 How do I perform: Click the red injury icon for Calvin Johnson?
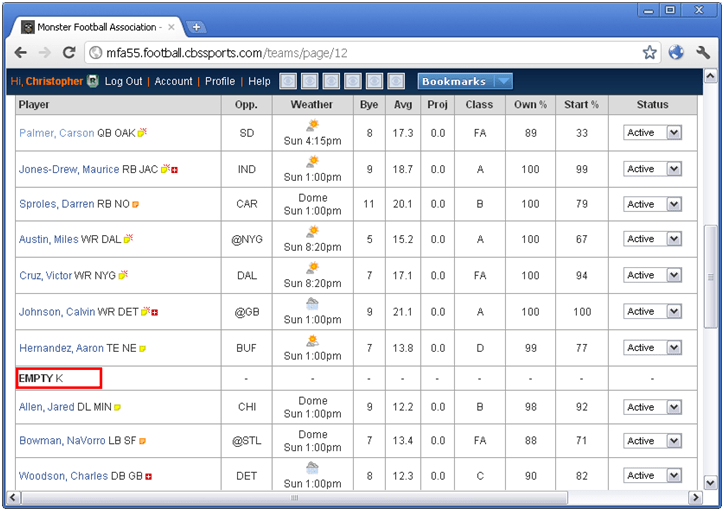(155, 313)
